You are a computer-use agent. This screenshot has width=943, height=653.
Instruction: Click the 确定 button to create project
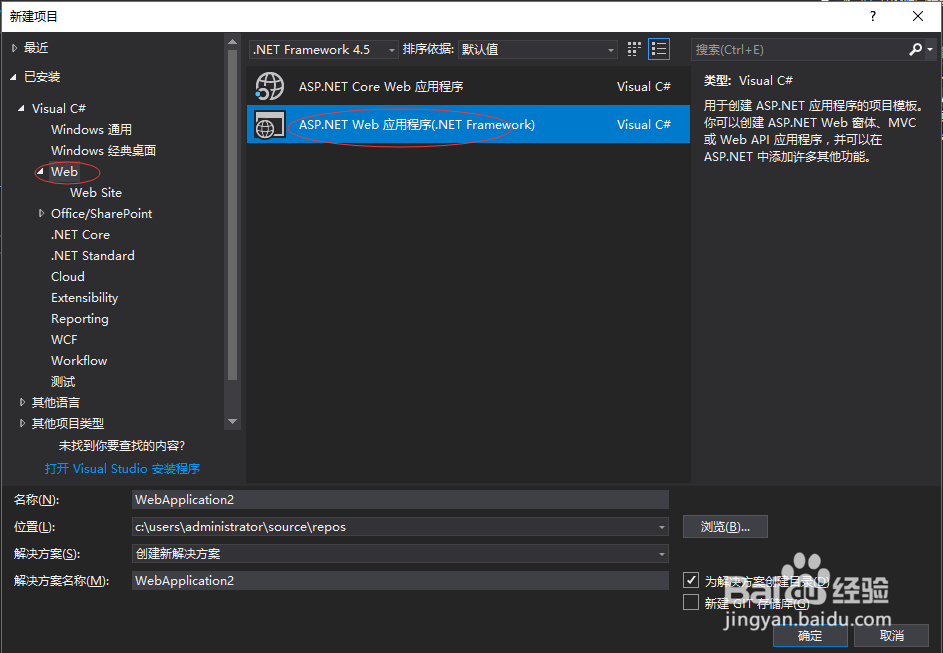[x=810, y=635]
